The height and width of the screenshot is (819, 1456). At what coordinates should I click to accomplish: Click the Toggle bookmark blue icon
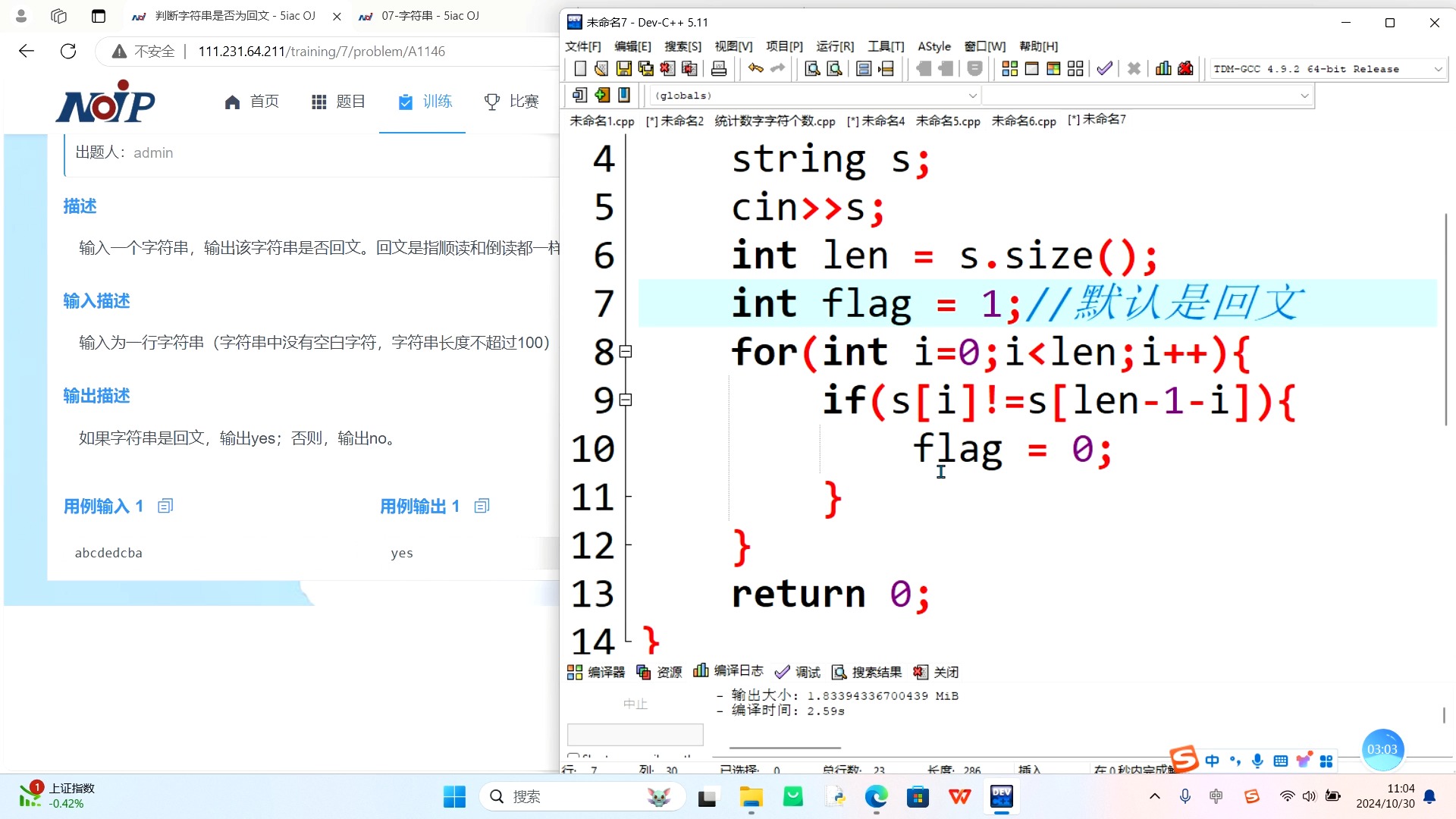[624, 95]
